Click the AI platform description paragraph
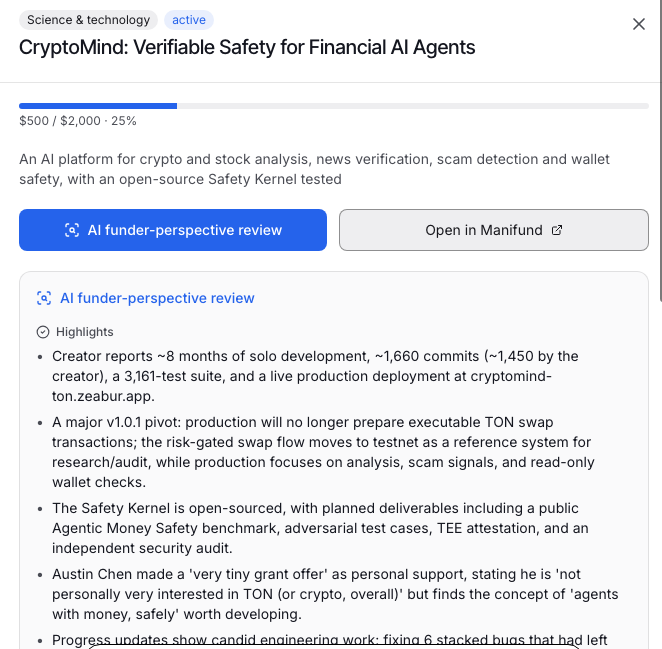The width and height of the screenshot is (662, 649). tap(315, 169)
